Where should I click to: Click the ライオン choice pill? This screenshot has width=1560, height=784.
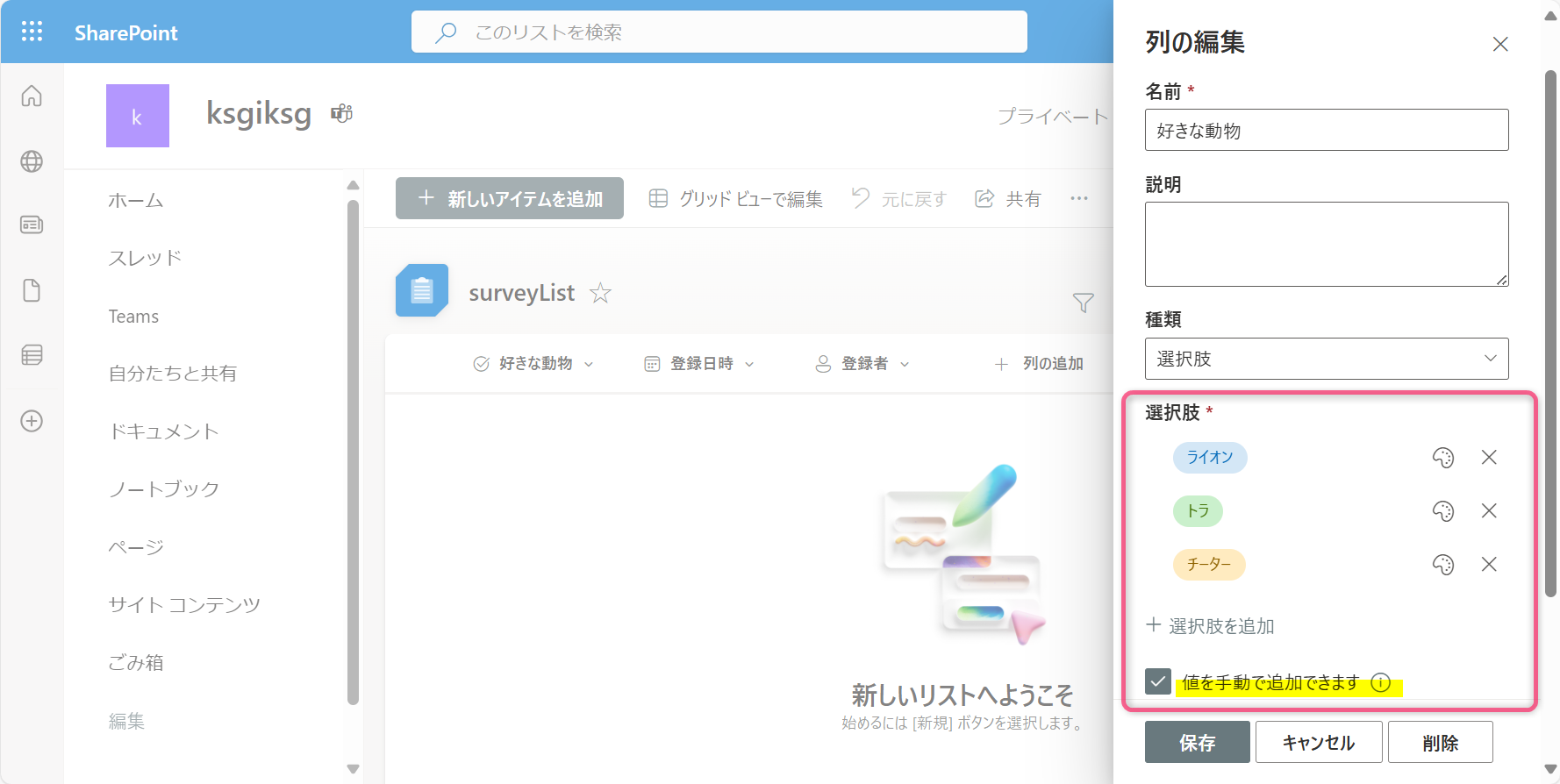coord(1210,458)
